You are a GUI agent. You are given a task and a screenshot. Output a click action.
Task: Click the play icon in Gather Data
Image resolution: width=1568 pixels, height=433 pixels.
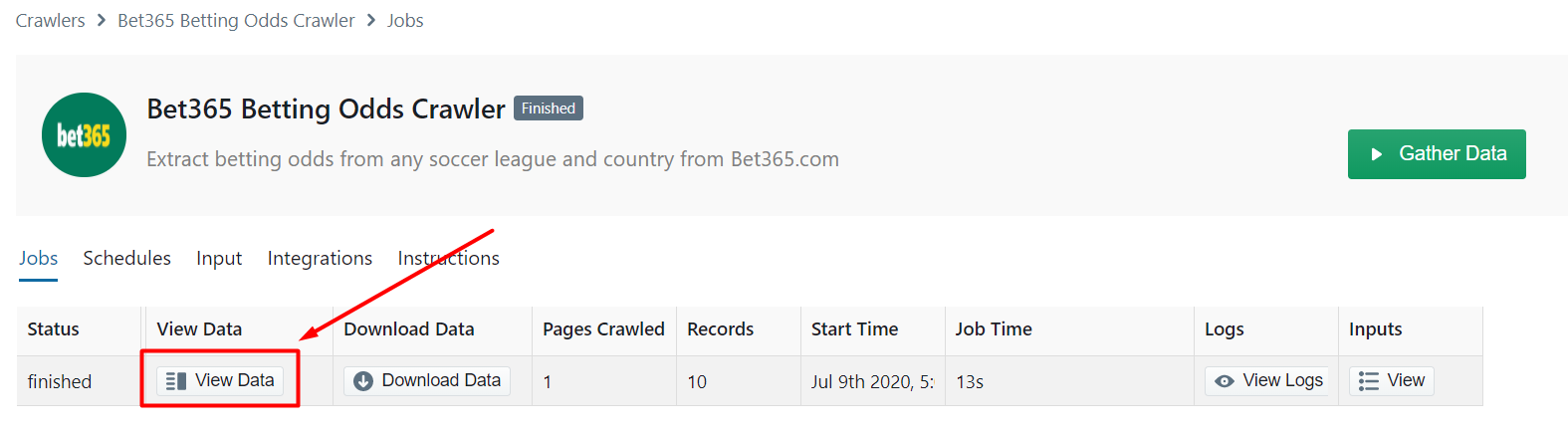[1377, 154]
